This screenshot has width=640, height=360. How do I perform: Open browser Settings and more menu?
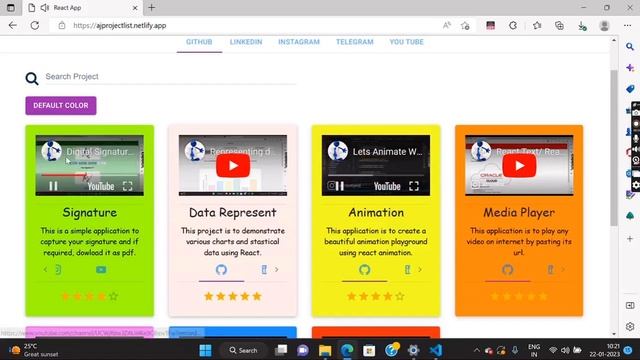click(627, 25)
